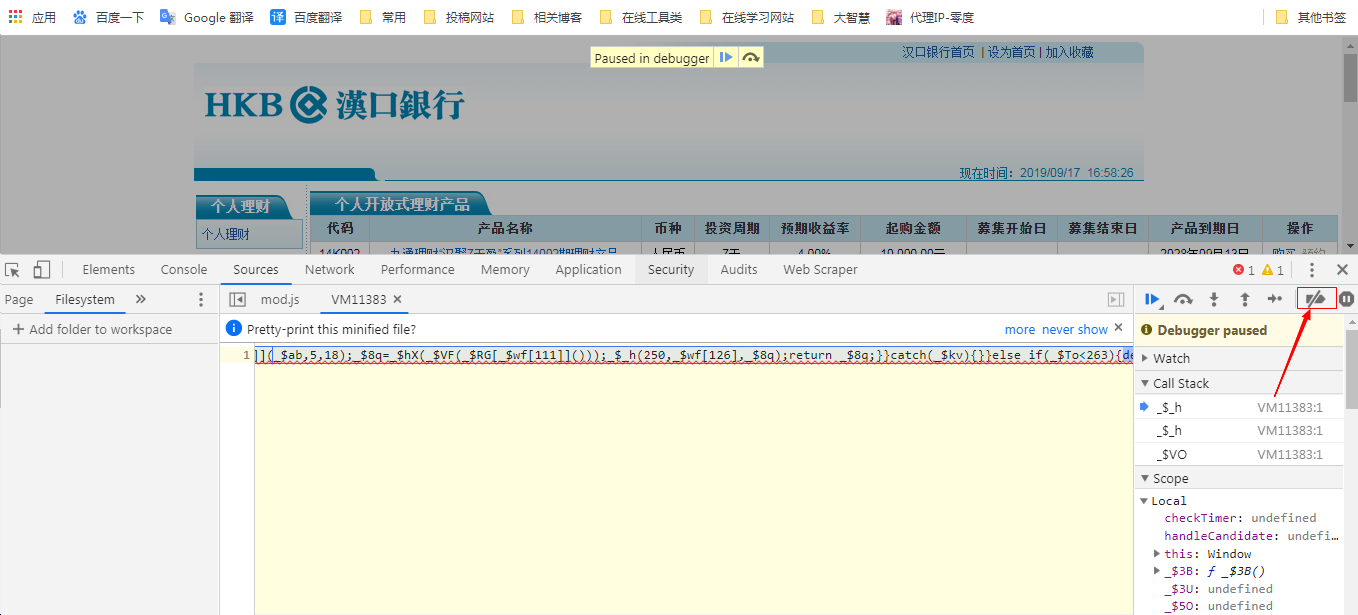
Task: Step into next function call
Action: (1214, 299)
